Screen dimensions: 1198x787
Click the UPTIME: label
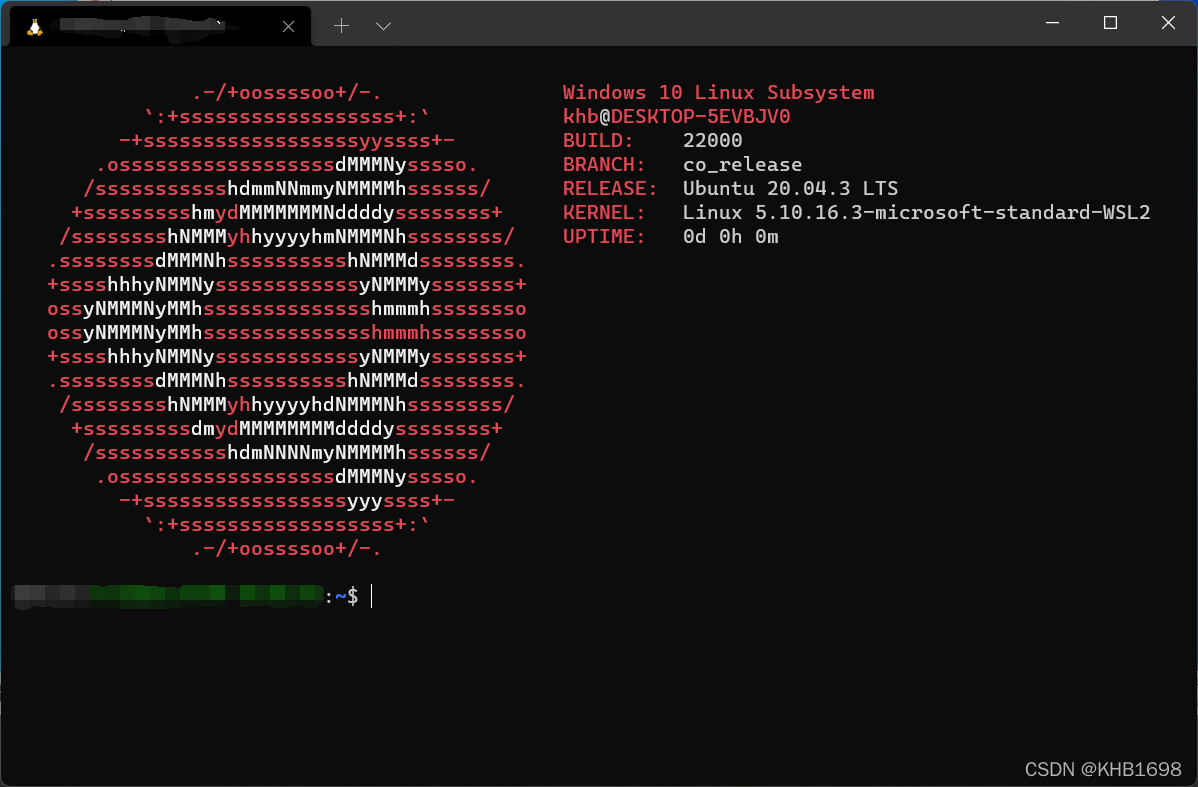pyautogui.click(x=604, y=237)
